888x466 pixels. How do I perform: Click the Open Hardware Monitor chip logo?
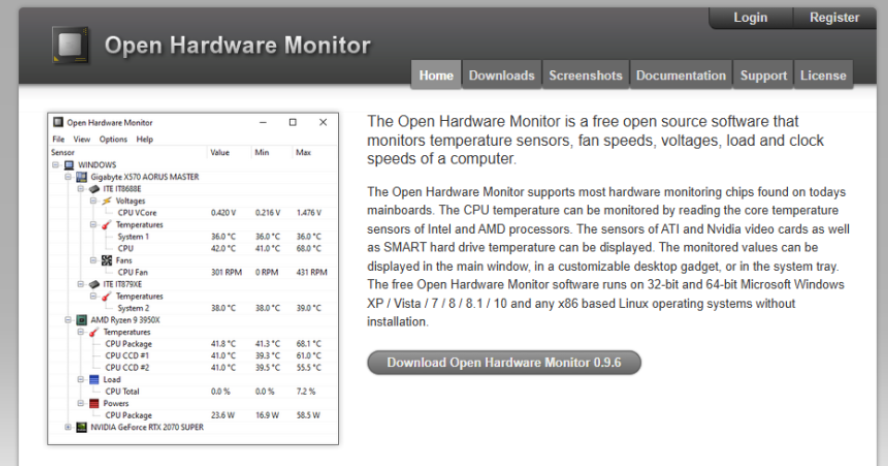coord(70,44)
